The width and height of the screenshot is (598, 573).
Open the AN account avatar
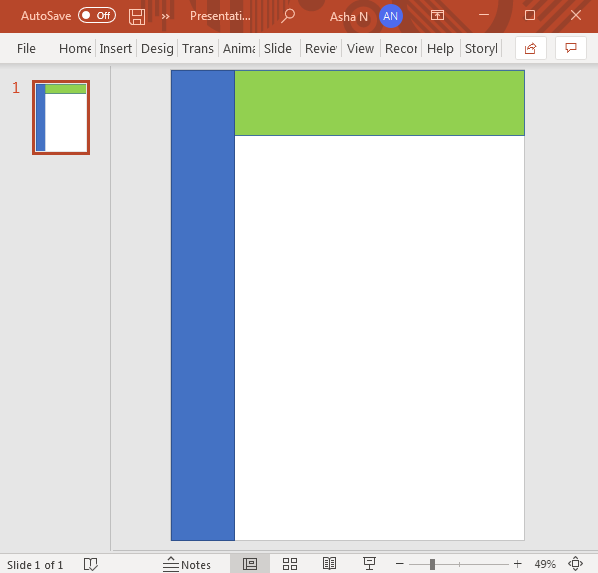pyautogui.click(x=391, y=16)
